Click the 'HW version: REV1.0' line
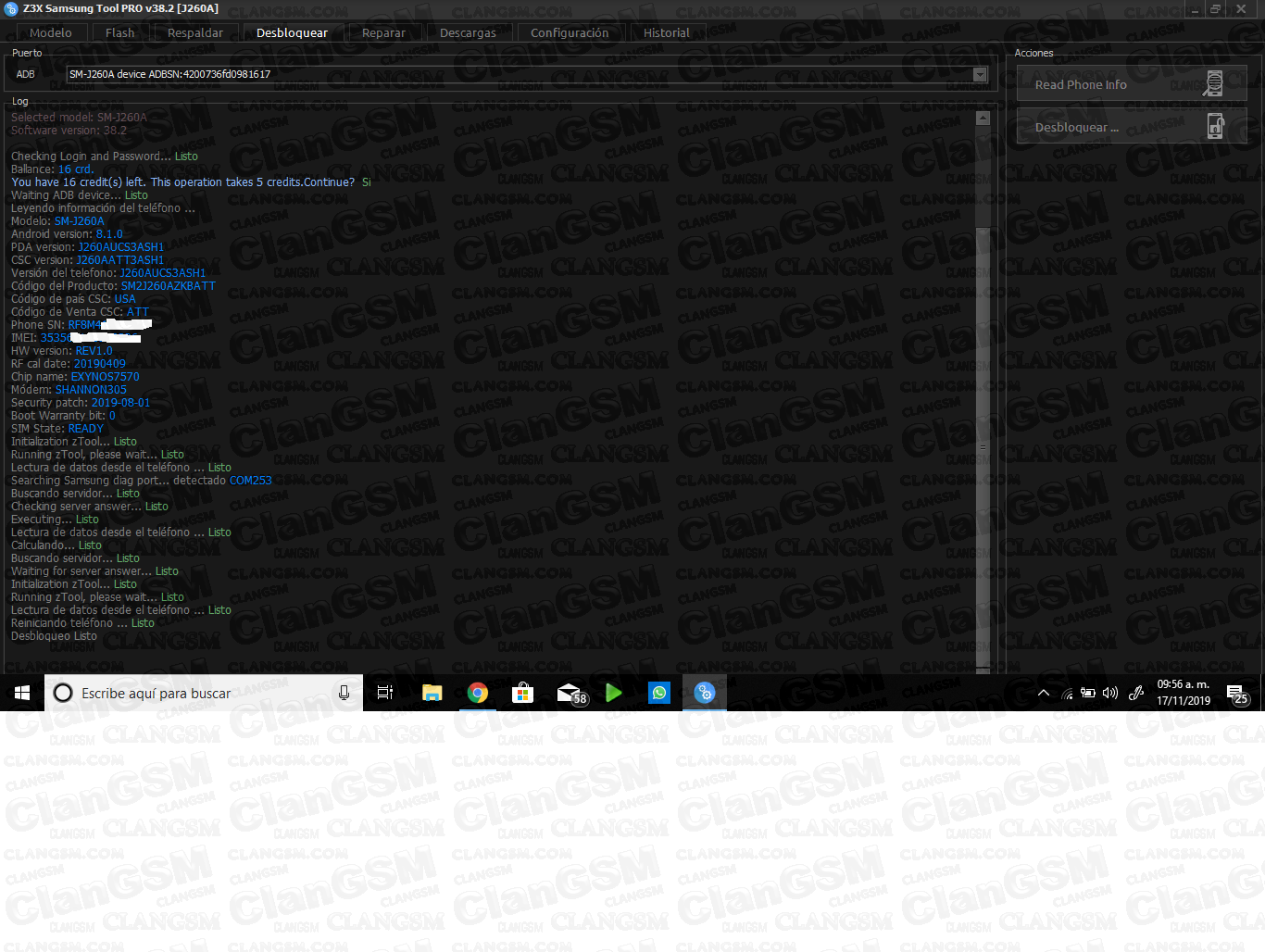Image resolution: width=1265 pixels, height=952 pixels. pos(61,351)
